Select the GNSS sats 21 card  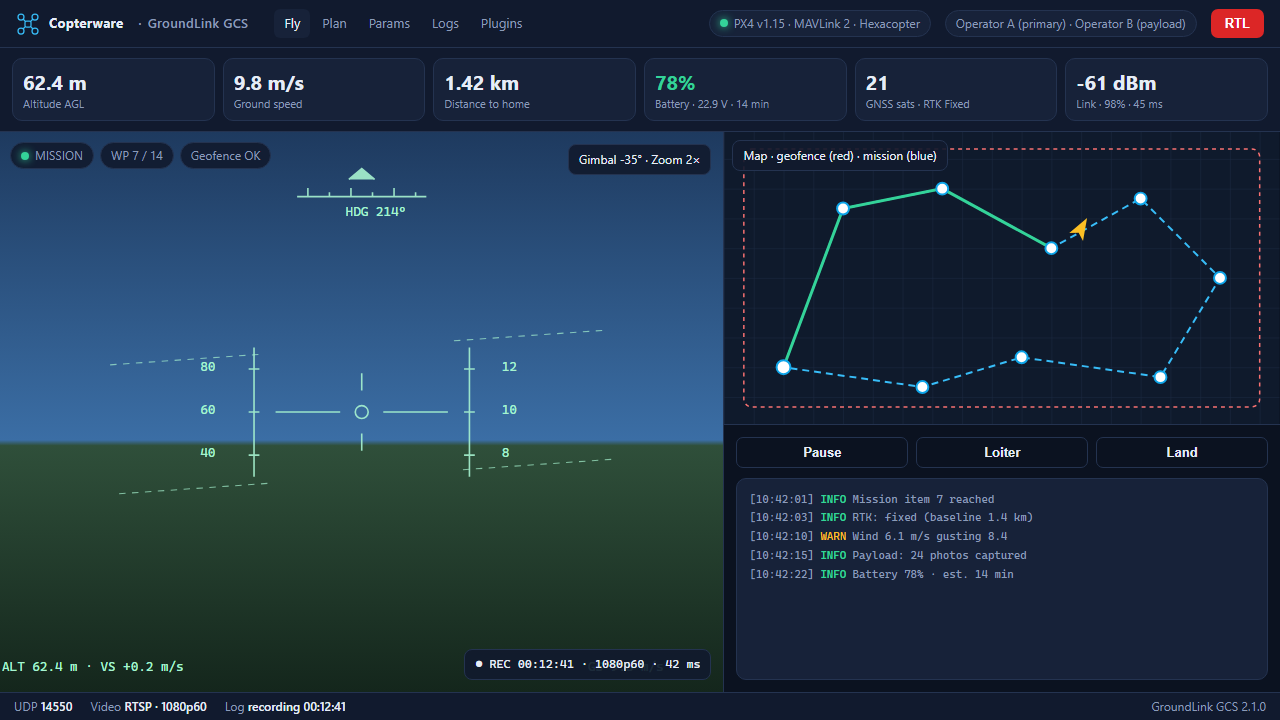coord(956,89)
